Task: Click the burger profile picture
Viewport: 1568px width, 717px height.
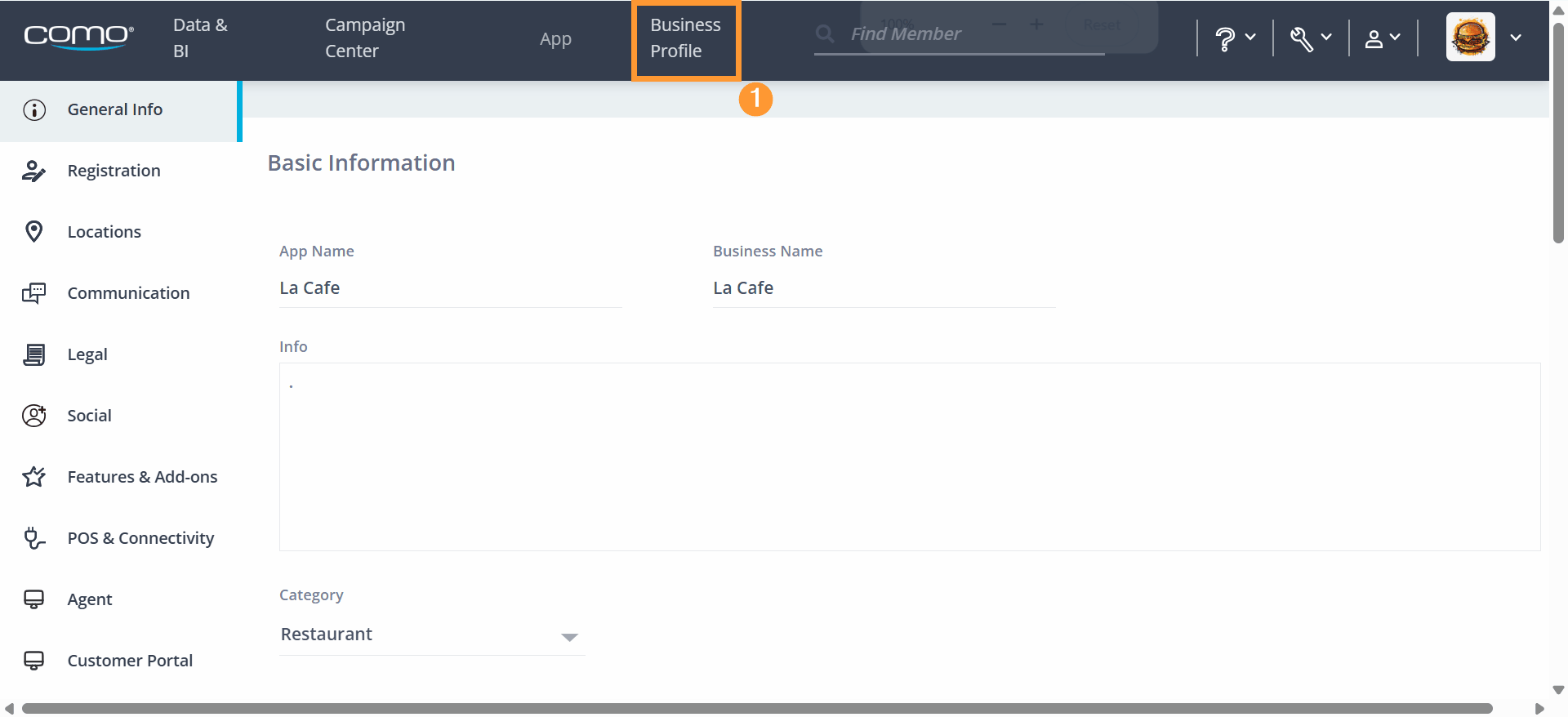Action: [1471, 37]
